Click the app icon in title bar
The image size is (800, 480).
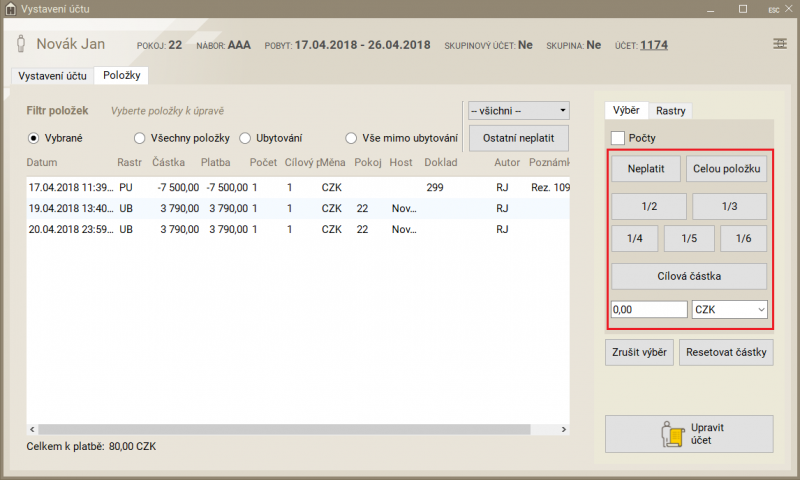pyautogui.click(x=10, y=9)
